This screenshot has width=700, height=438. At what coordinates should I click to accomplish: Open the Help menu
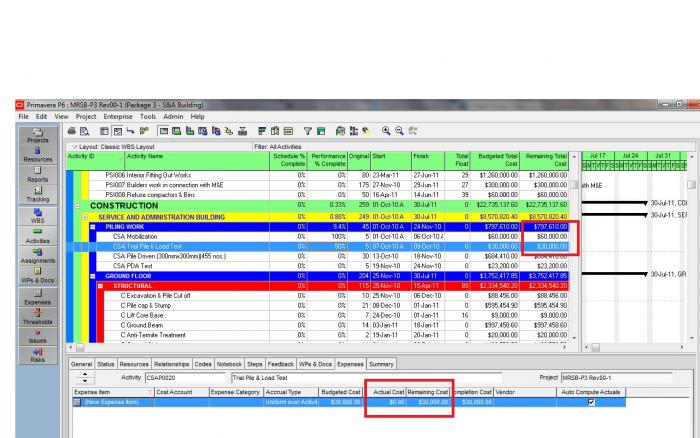(x=197, y=117)
